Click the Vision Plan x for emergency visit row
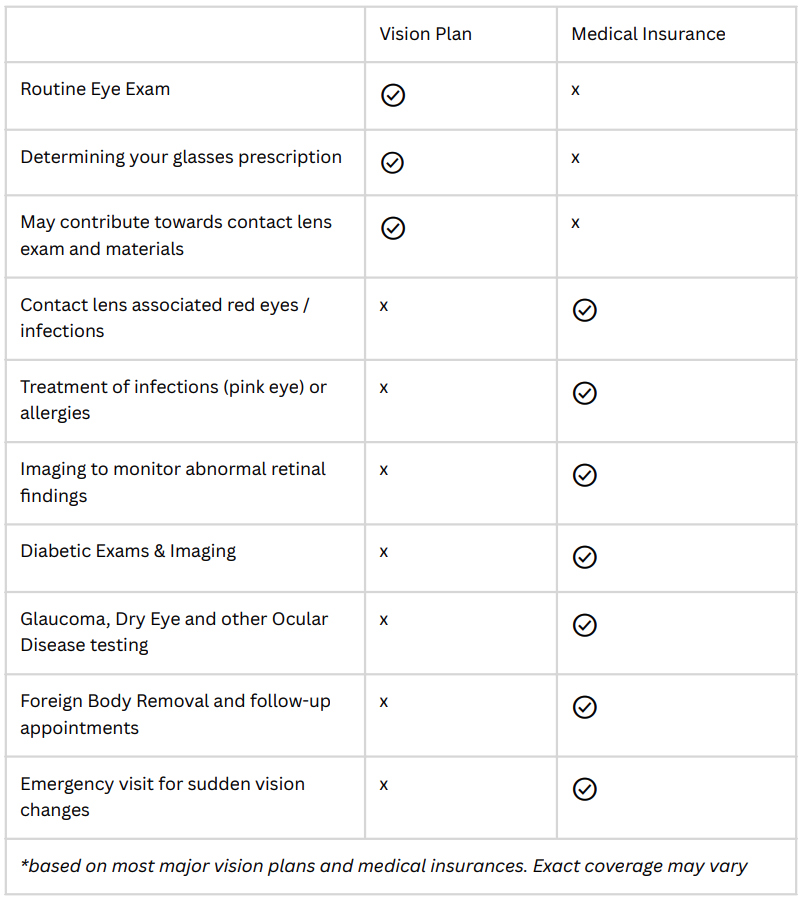806x904 pixels. (384, 785)
